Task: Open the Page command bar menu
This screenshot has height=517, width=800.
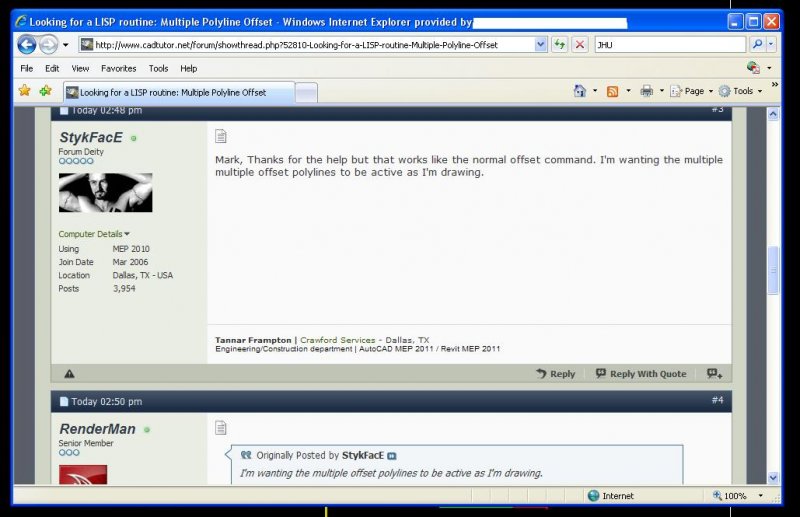Action: click(x=691, y=91)
